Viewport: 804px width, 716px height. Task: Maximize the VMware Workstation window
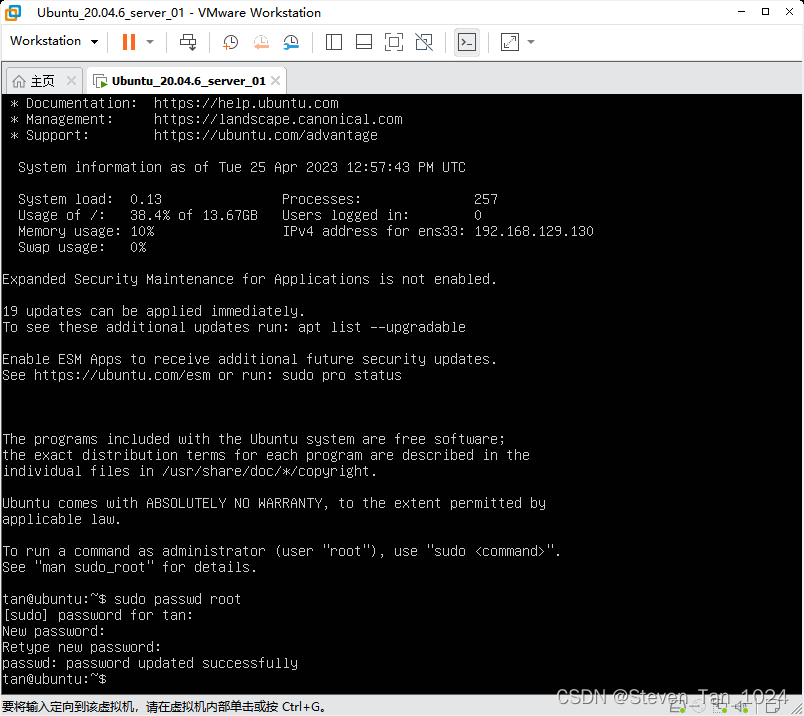coord(766,11)
